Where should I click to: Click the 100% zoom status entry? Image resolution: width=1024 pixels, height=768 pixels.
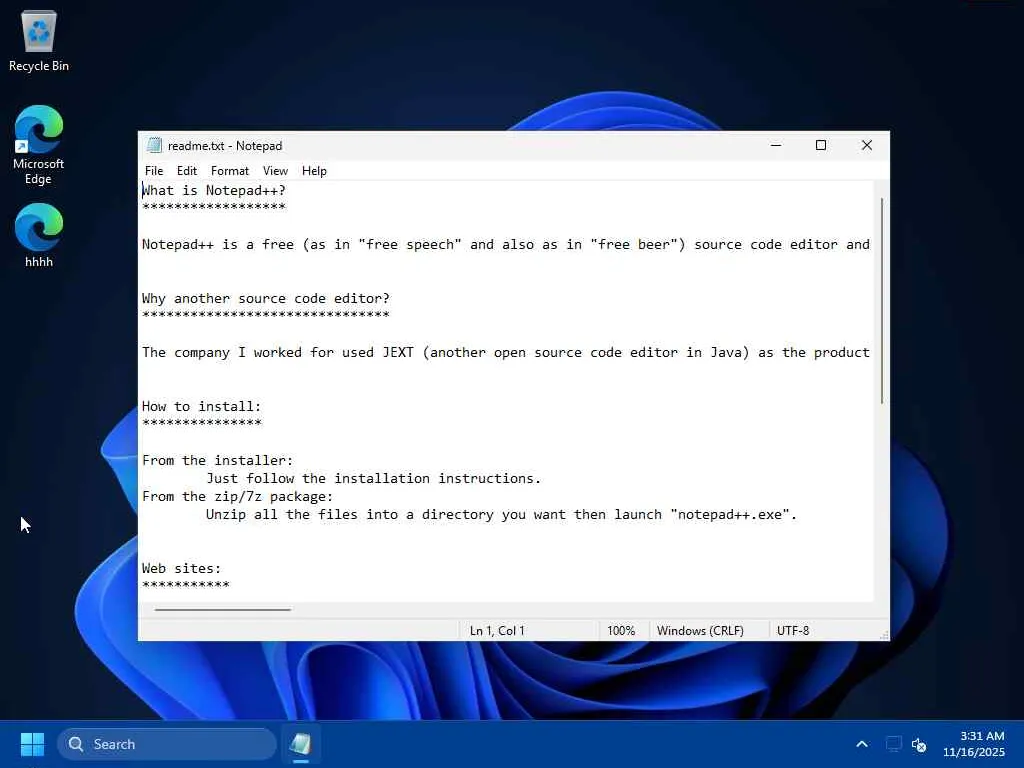coord(621,630)
